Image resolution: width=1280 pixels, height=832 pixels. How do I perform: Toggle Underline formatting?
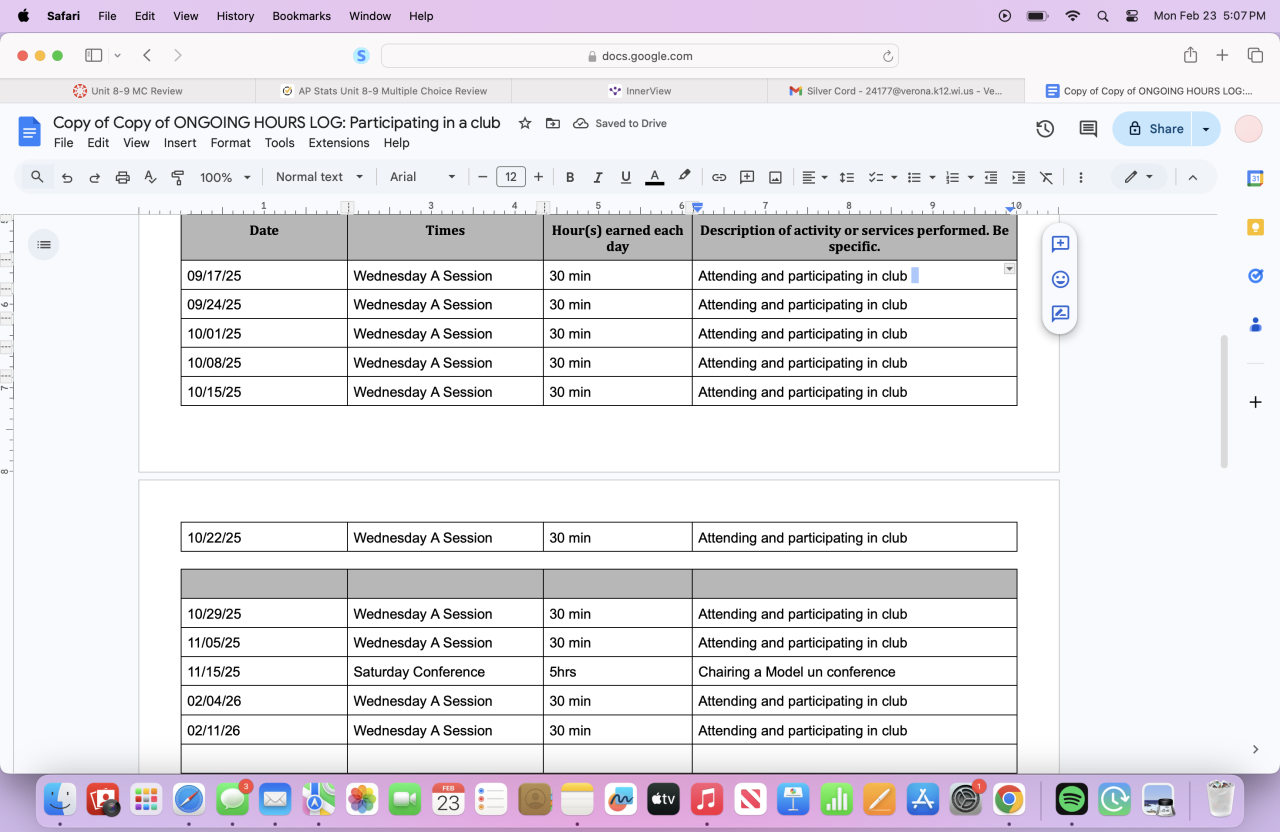pyautogui.click(x=626, y=177)
